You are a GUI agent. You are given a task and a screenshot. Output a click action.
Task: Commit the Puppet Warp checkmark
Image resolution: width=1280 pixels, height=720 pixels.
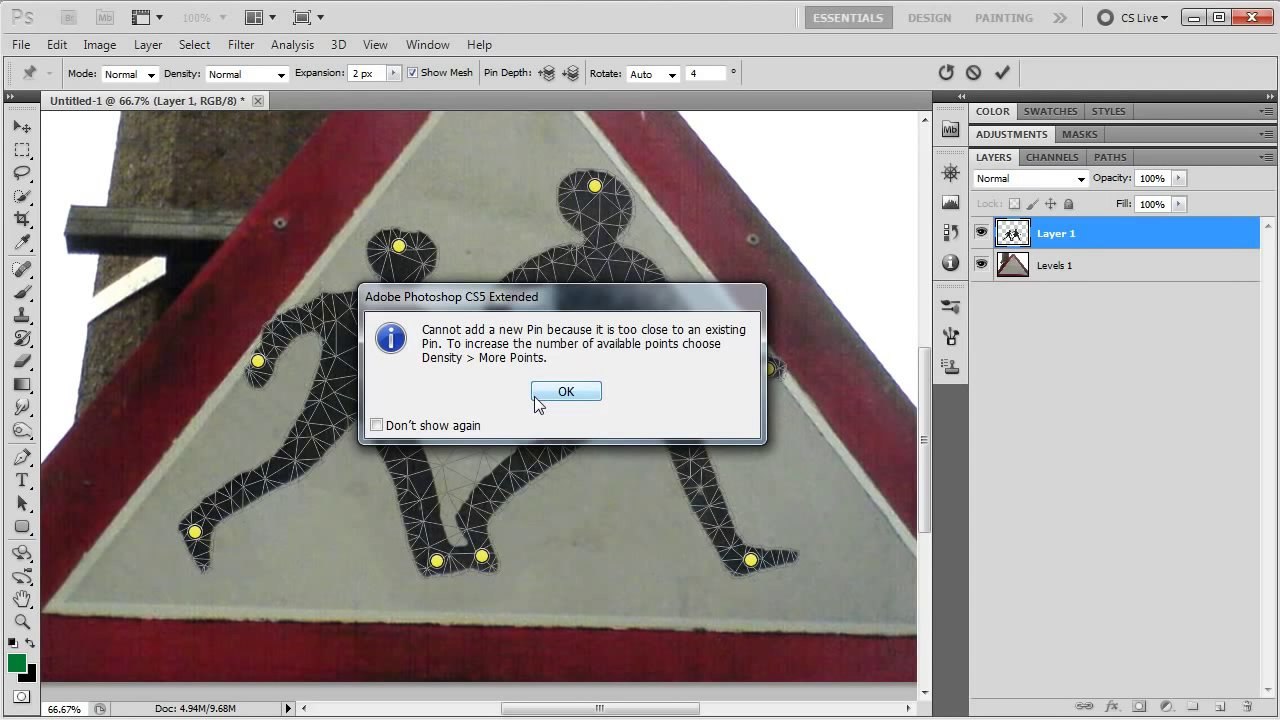tap(1002, 72)
